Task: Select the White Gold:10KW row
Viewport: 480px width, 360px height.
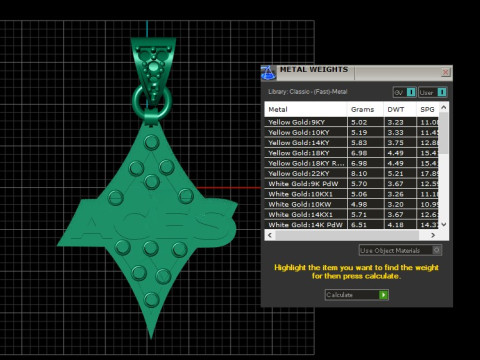Action: (x=352, y=204)
